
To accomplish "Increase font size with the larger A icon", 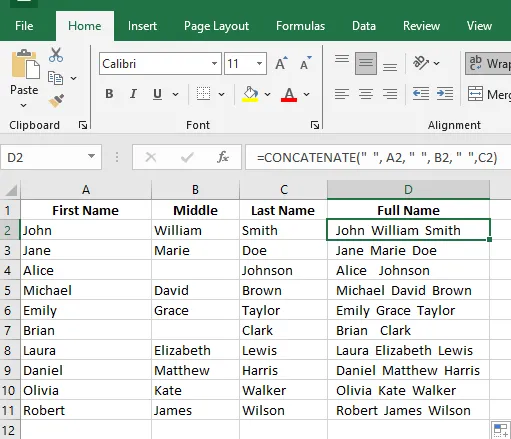I will [x=281, y=63].
